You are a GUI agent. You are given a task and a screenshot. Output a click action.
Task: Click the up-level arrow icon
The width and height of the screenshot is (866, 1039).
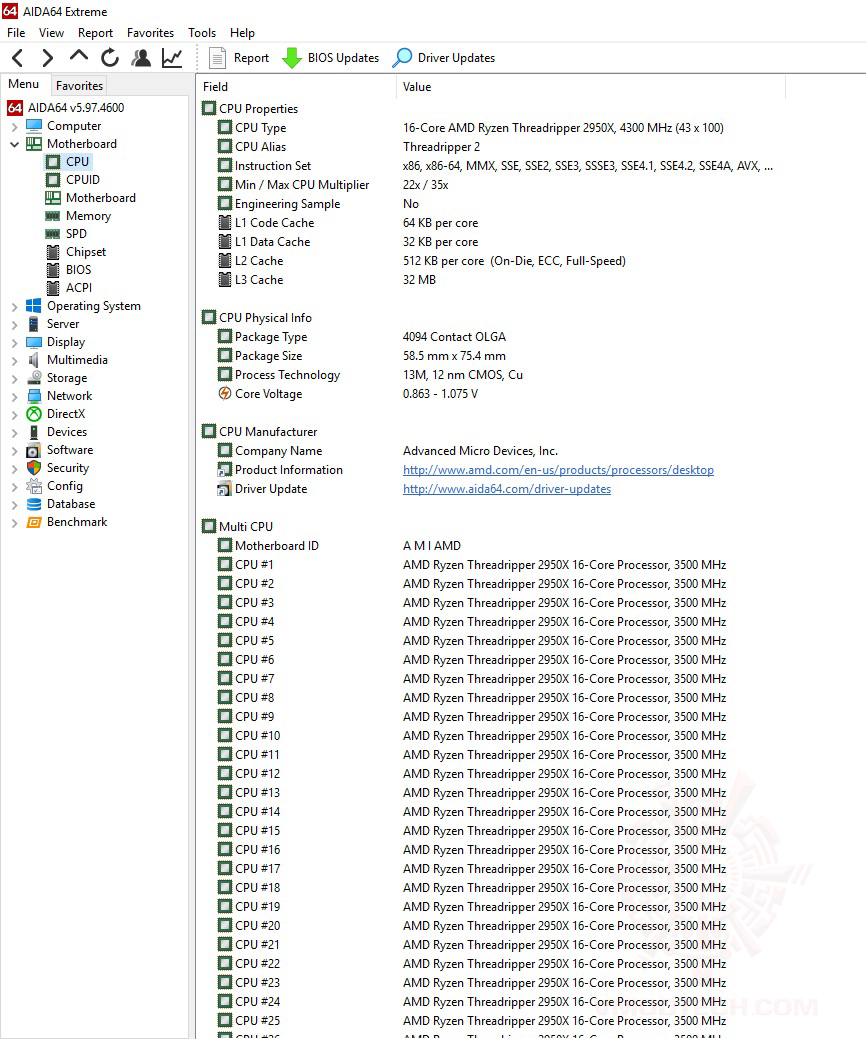point(79,57)
